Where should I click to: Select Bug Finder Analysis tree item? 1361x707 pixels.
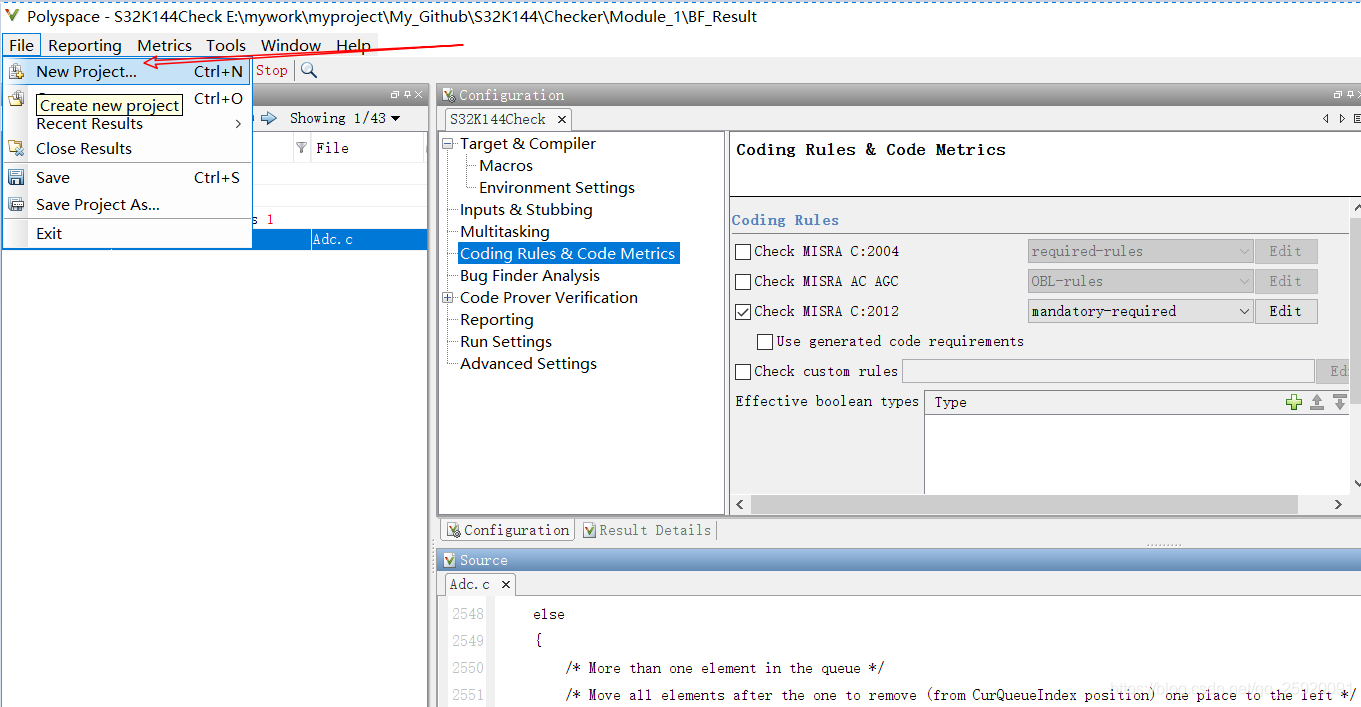(x=530, y=276)
